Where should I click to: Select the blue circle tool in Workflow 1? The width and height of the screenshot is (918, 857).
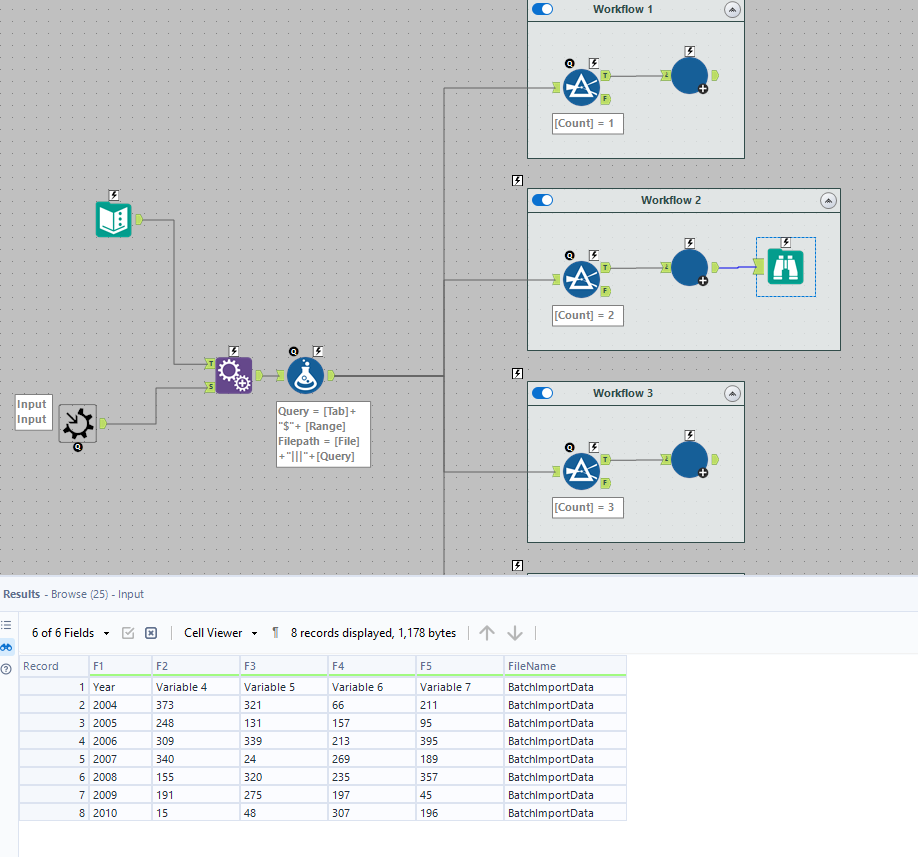click(x=690, y=76)
